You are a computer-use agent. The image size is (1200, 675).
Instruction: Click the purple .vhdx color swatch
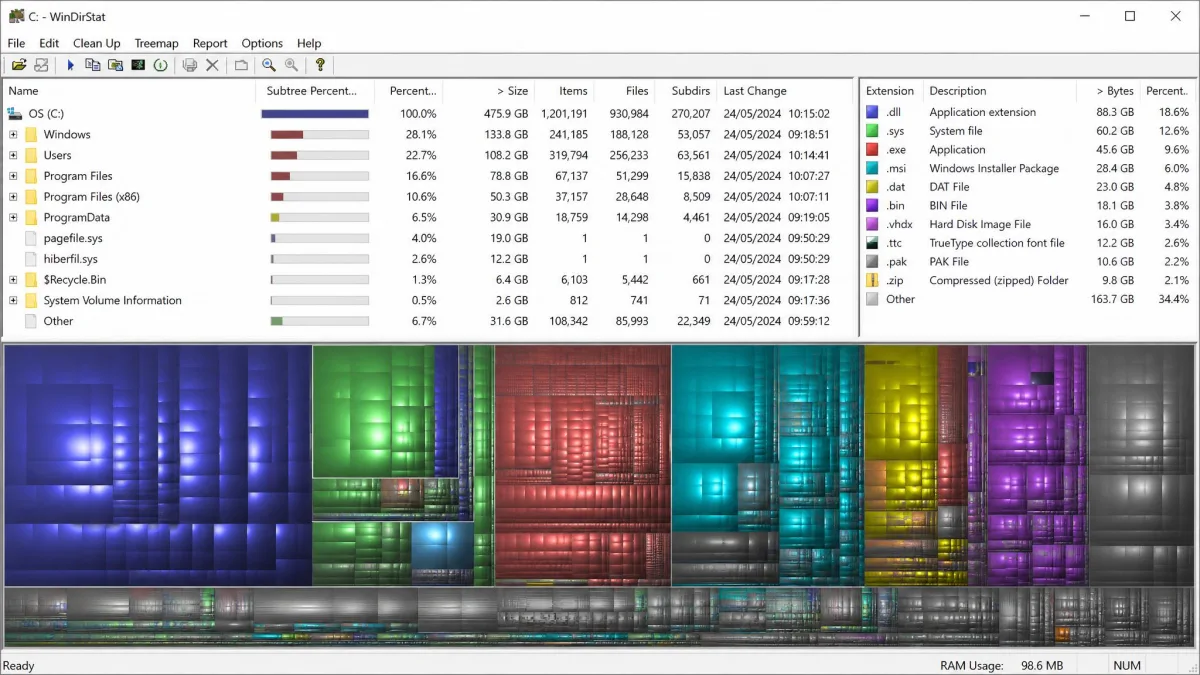(873, 224)
